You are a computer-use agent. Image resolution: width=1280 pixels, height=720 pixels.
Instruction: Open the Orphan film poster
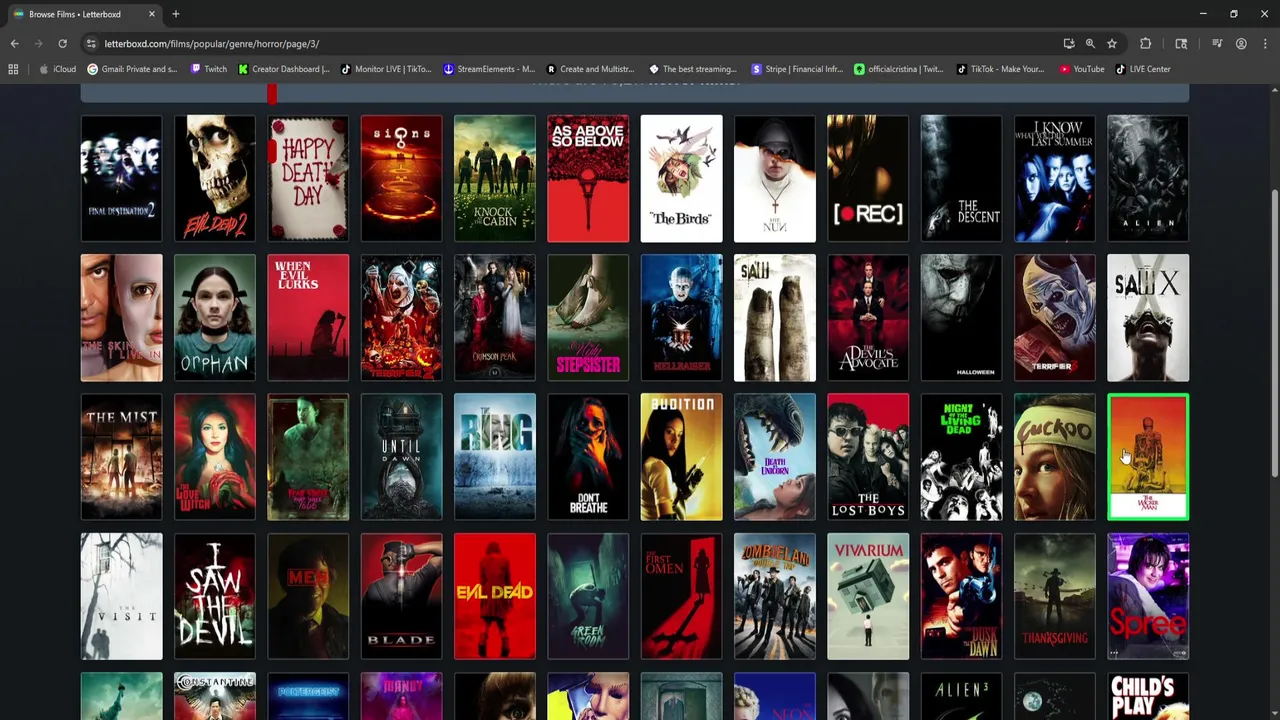215,318
